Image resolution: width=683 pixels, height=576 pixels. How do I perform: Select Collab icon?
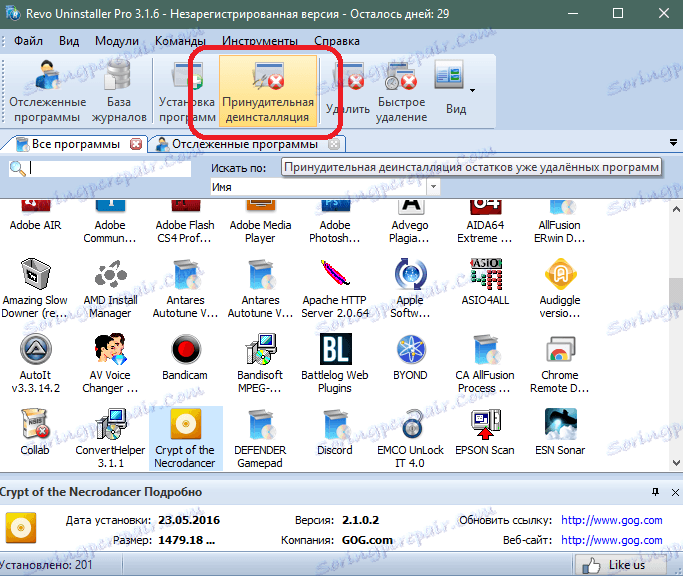pyautogui.click(x=35, y=424)
